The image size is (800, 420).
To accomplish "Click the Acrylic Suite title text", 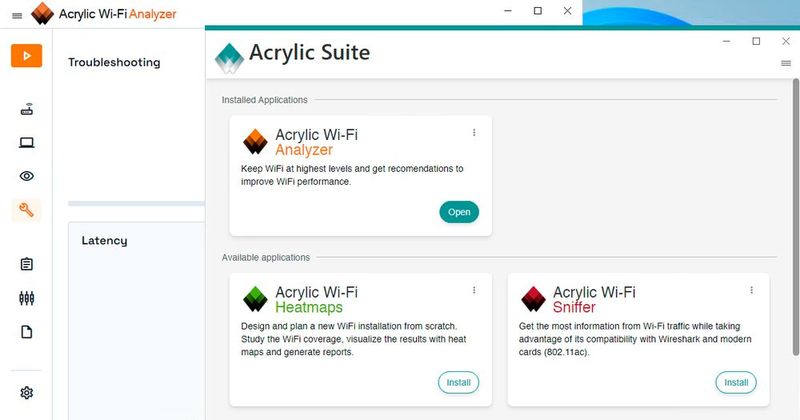I will (310, 53).
